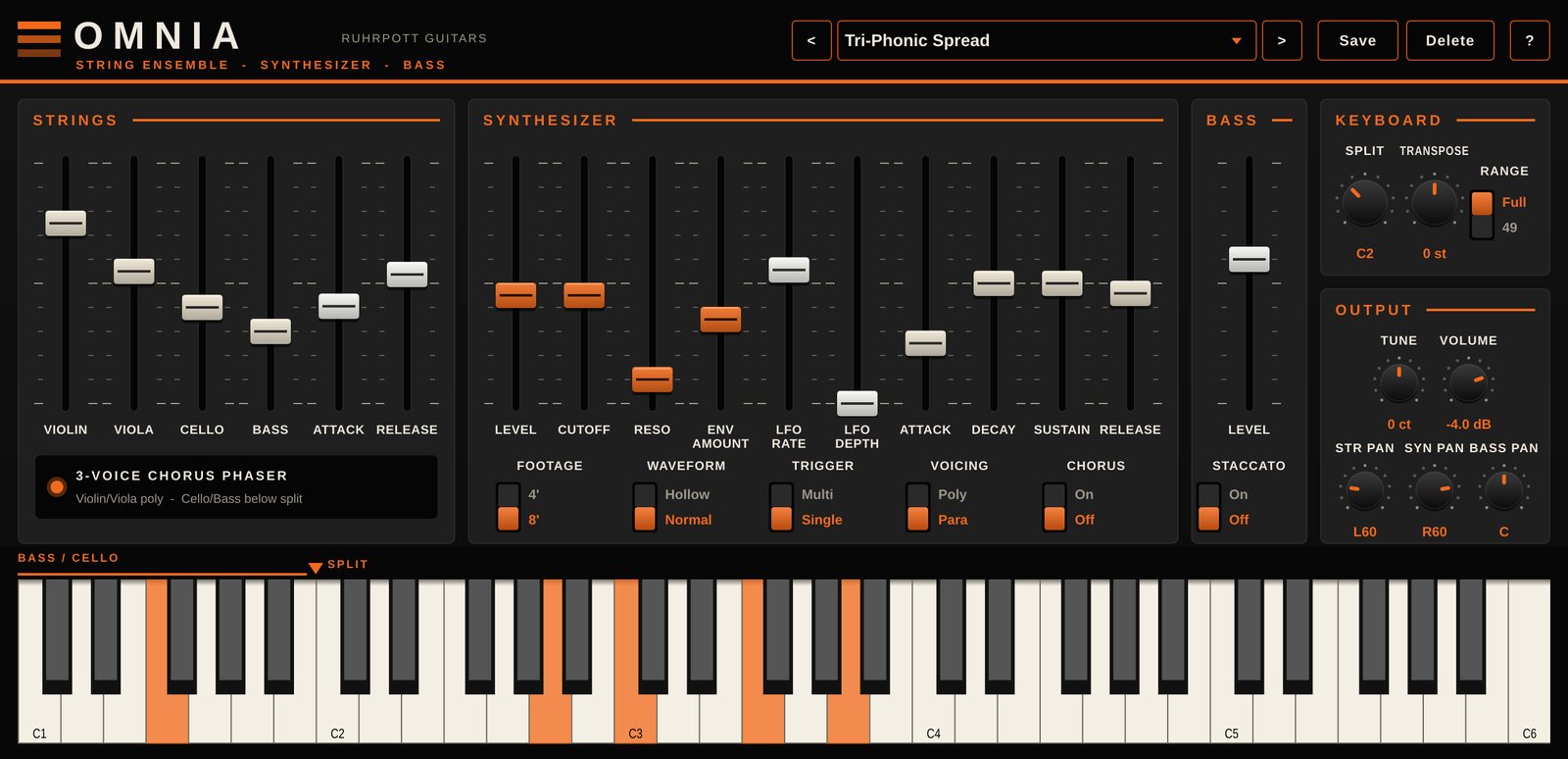Click the LFO Rate fader handle
This screenshot has width=1568, height=759.
pos(789,270)
